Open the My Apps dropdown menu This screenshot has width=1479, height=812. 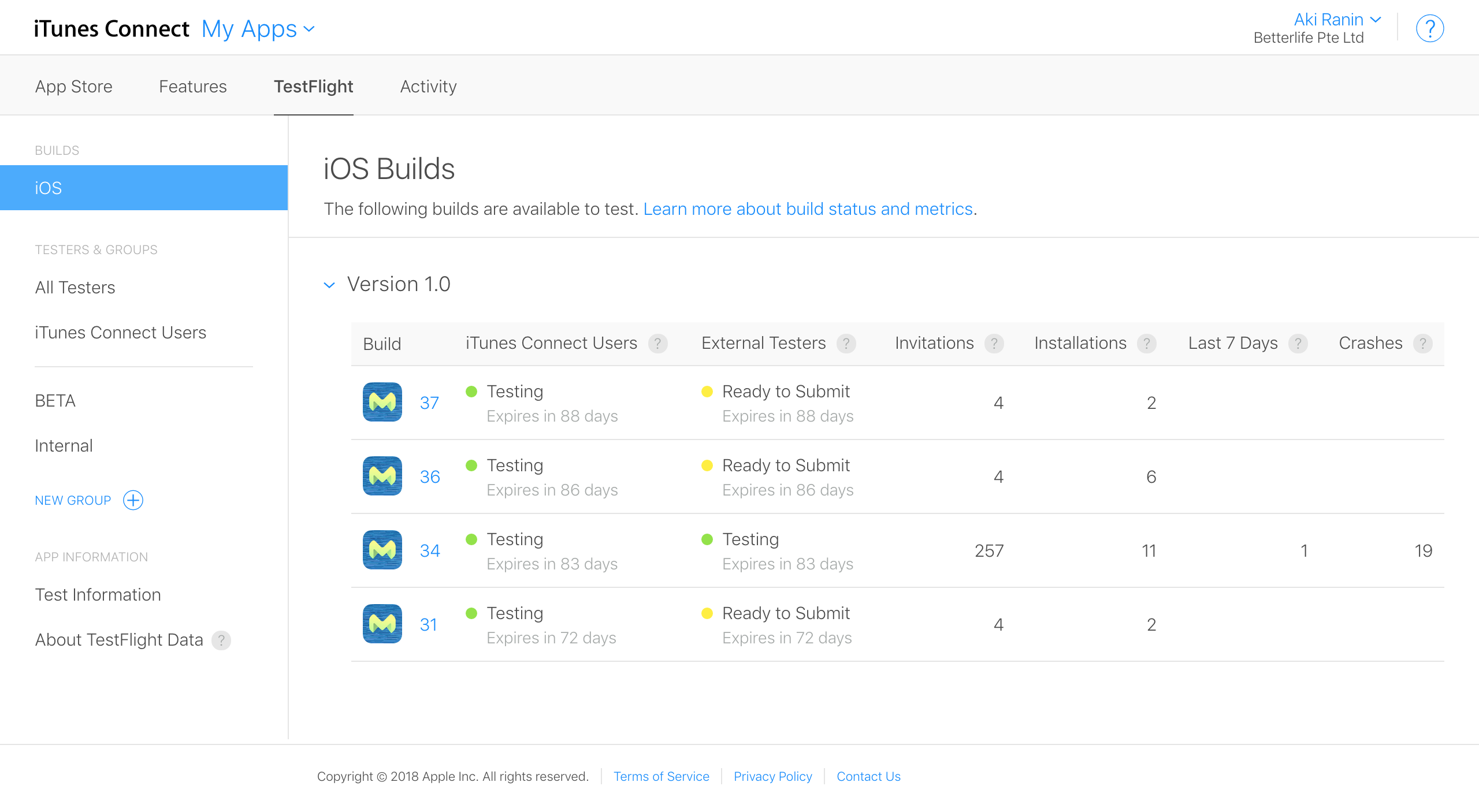pyautogui.click(x=258, y=29)
